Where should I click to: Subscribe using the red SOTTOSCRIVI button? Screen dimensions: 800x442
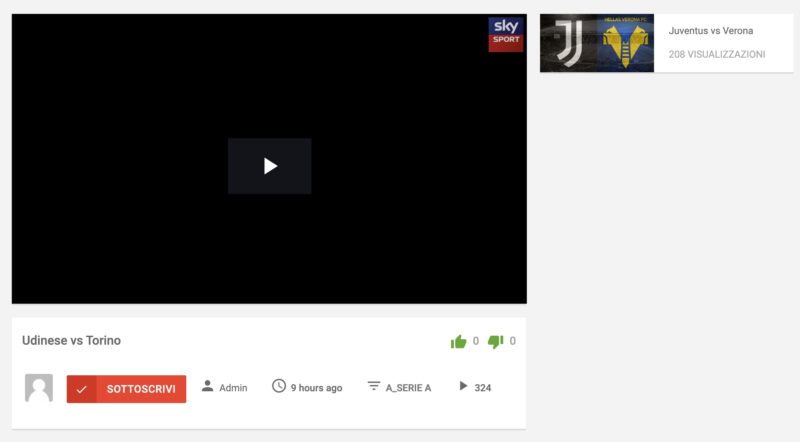point(140,389)
